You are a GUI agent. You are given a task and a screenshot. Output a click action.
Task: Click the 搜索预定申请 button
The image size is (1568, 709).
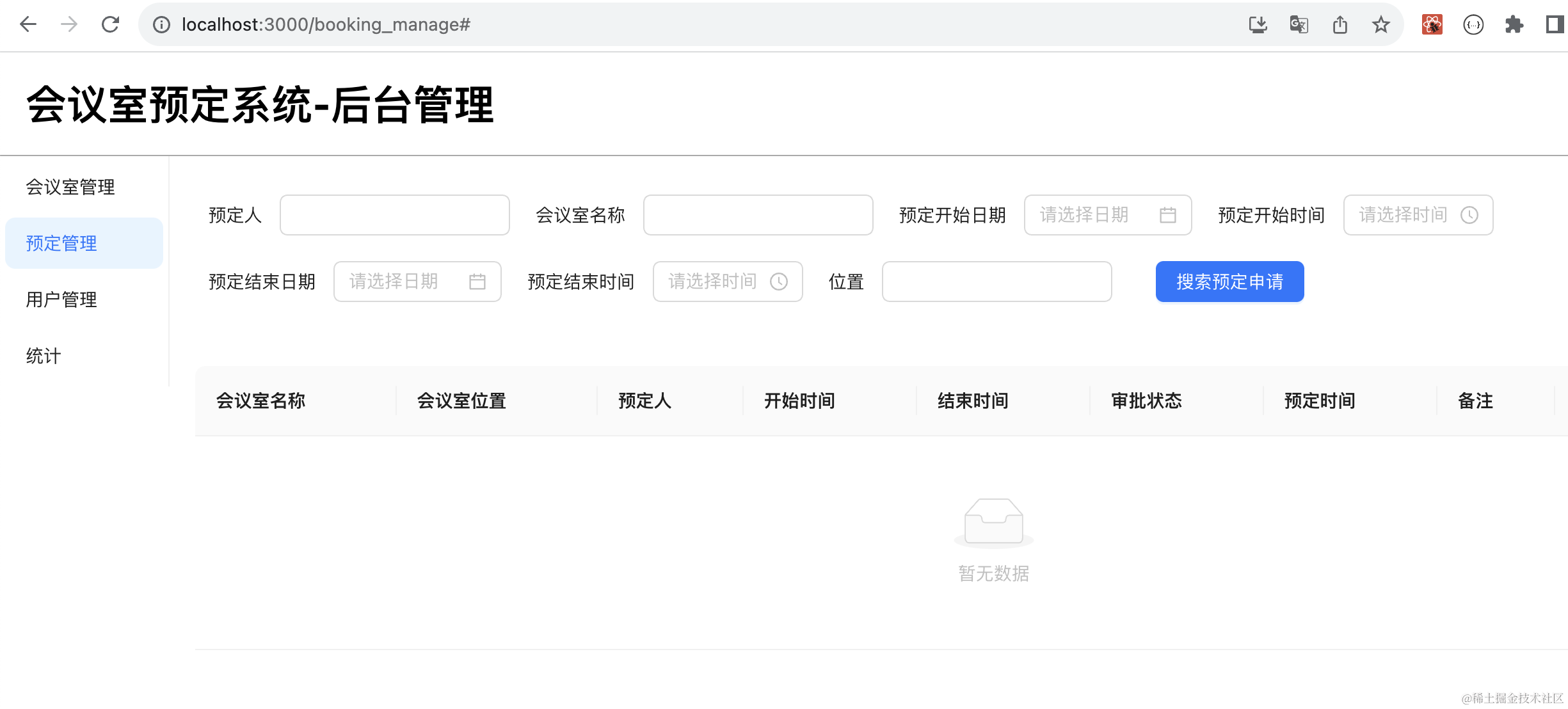(1229, 282)
